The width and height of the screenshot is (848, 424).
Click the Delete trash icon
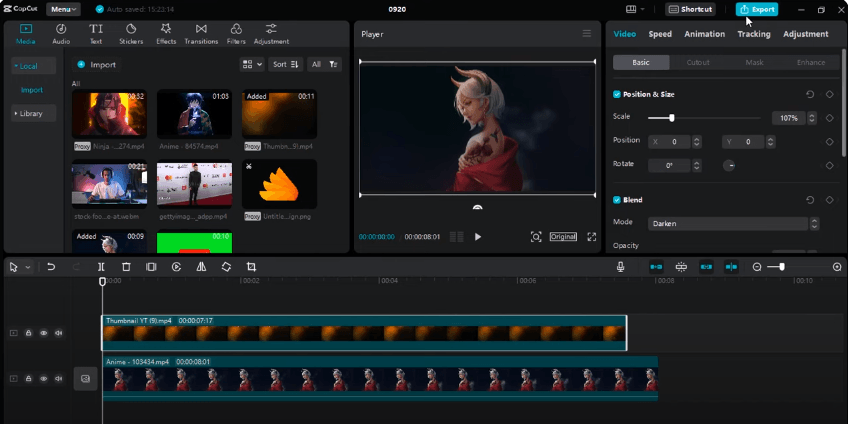coord(126,267)
